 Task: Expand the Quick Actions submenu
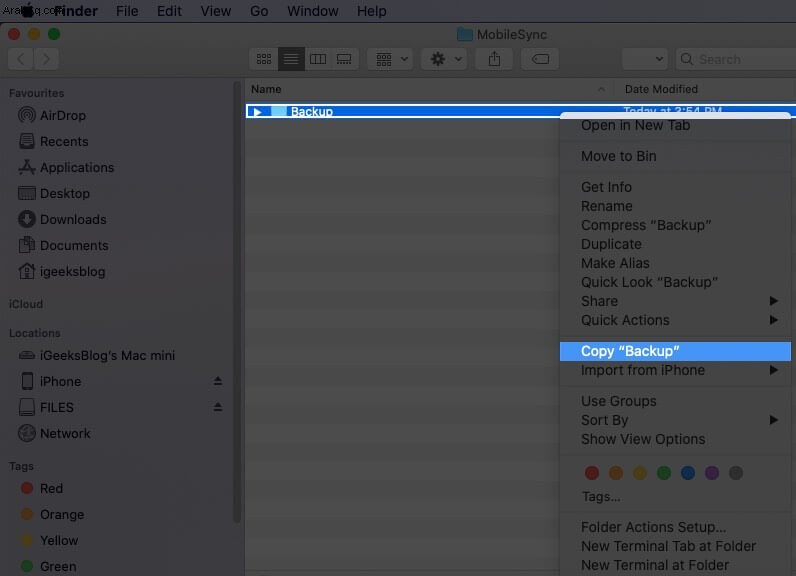[x=675, y=320]
